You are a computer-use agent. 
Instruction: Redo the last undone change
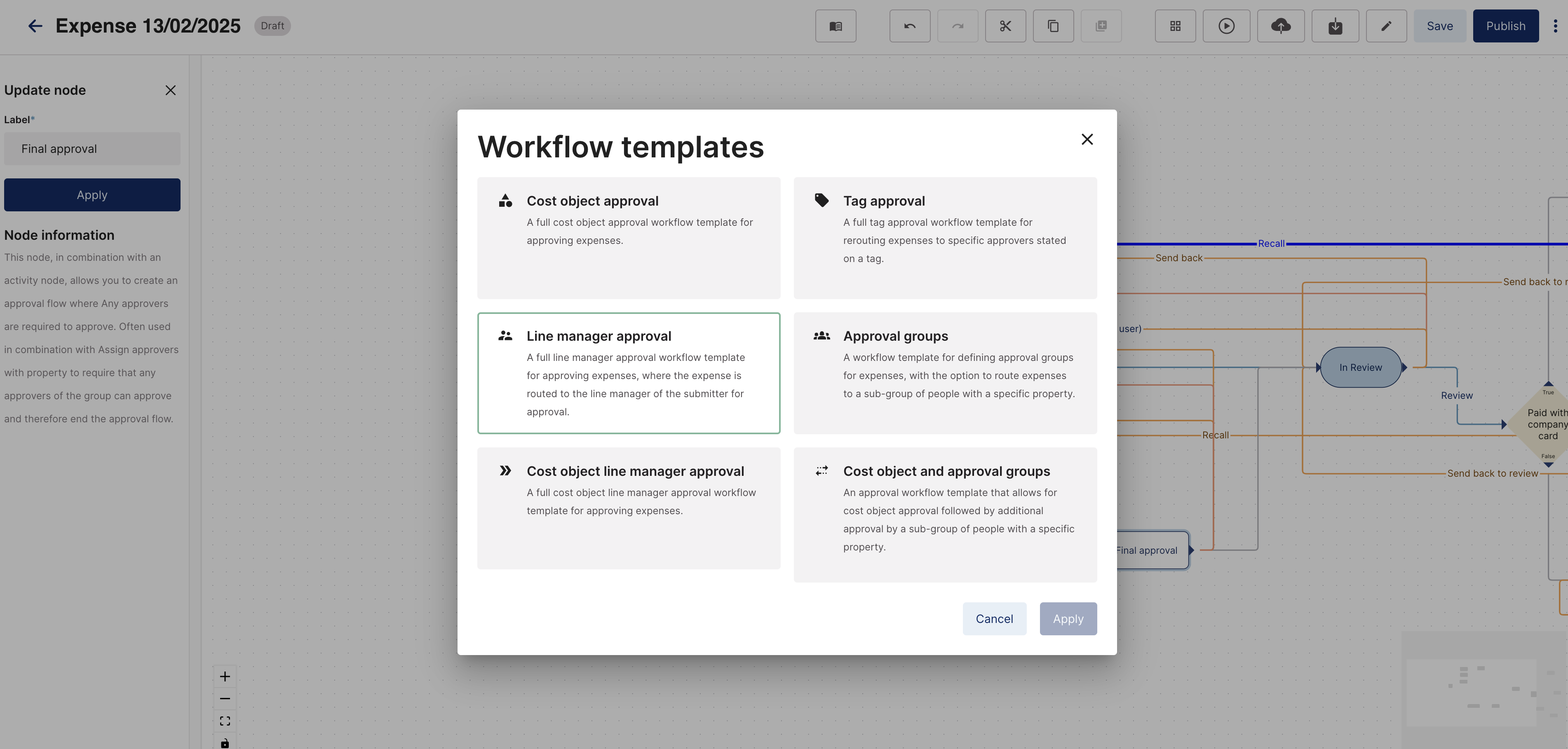click(958, 26)
